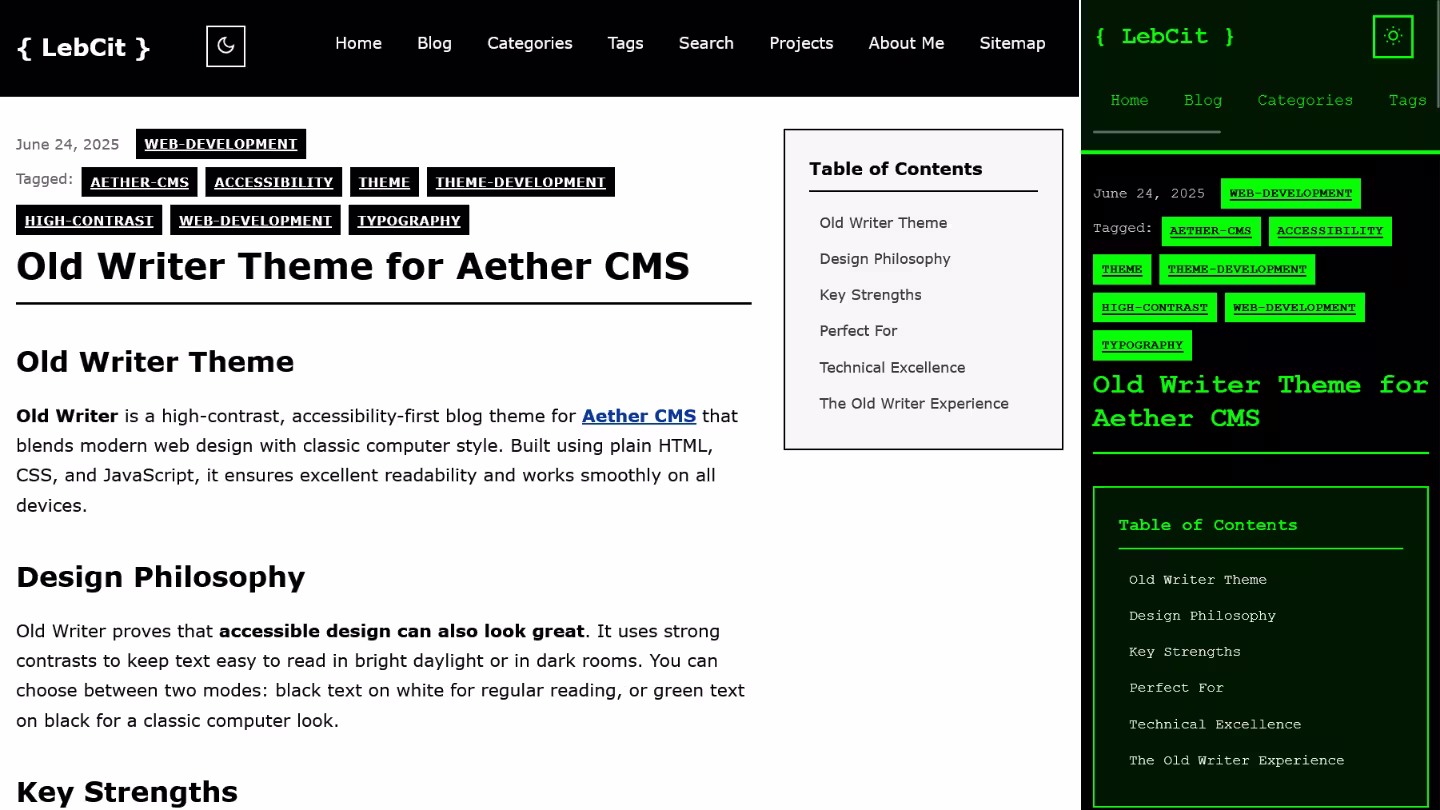Screen dimensions: 1440x810
Task: Select the black ACCESSIBILITY tag
Action: pyautogui.click(x=273, y=182)
